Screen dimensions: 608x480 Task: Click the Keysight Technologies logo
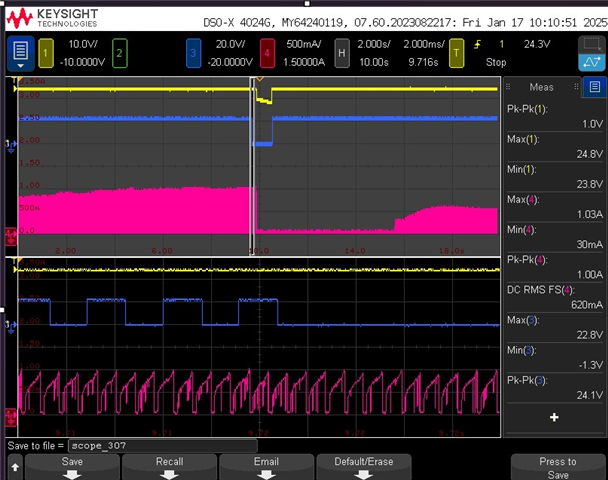52,18
